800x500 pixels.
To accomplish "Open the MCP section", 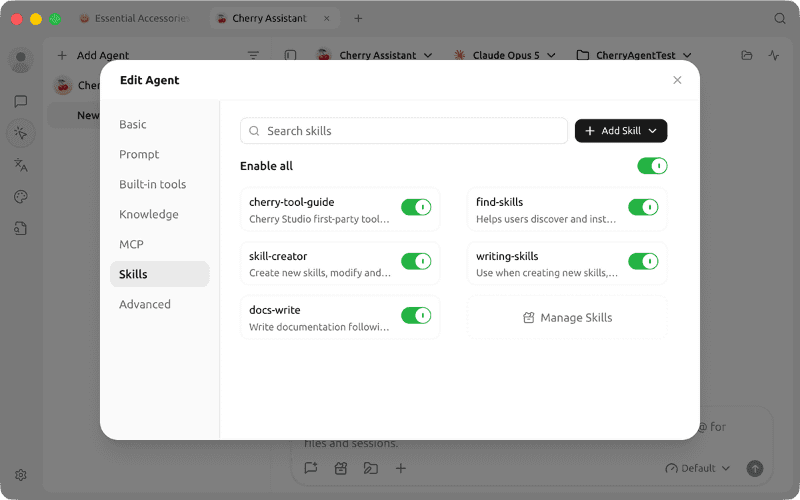I will (x=160, y=244).
